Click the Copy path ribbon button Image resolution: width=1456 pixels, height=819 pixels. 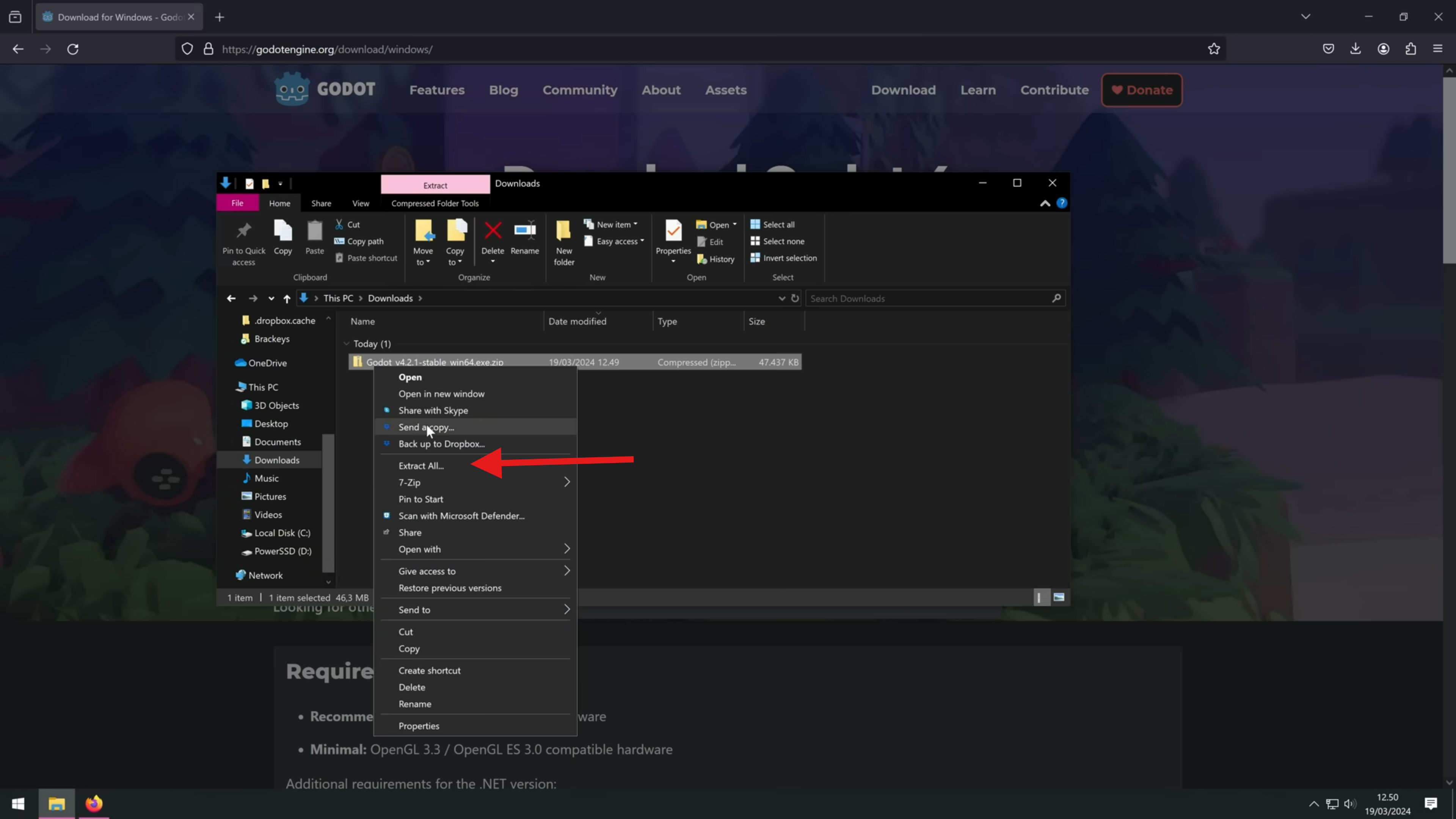(359, 242)
